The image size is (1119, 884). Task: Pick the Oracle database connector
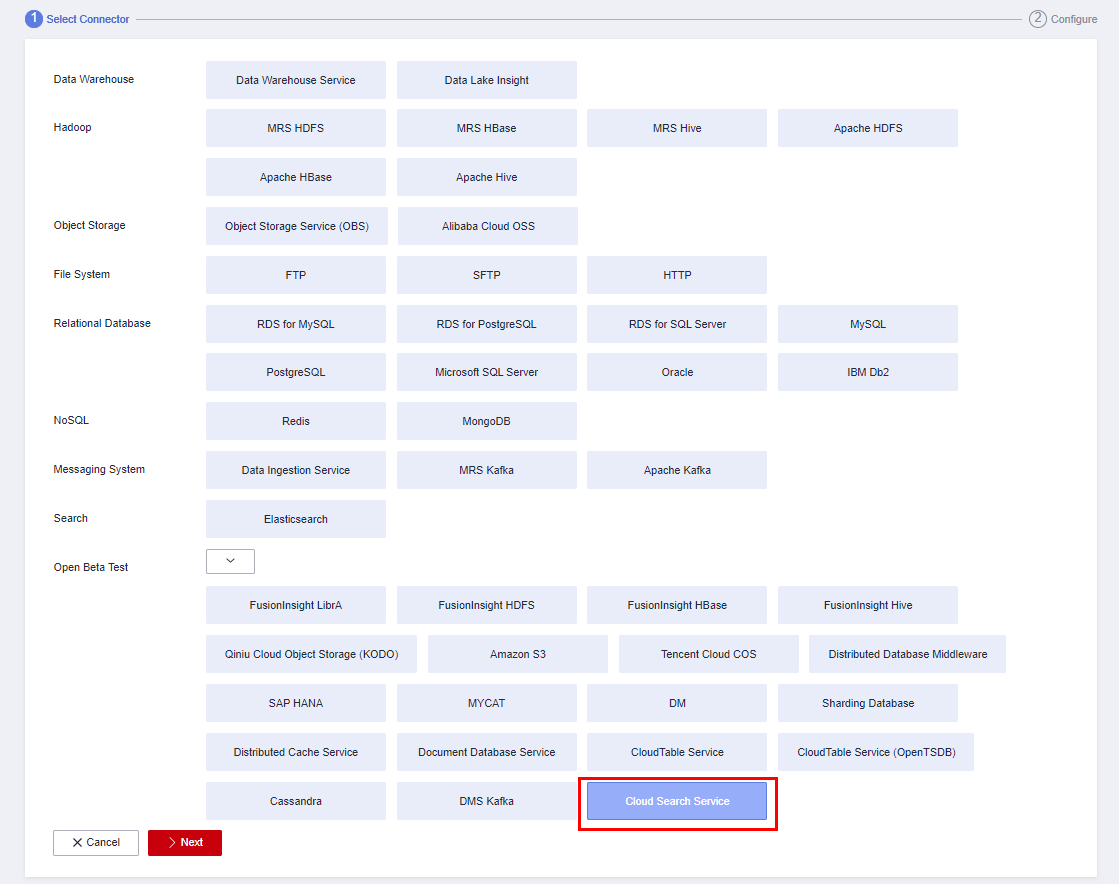tap(677, 372)
